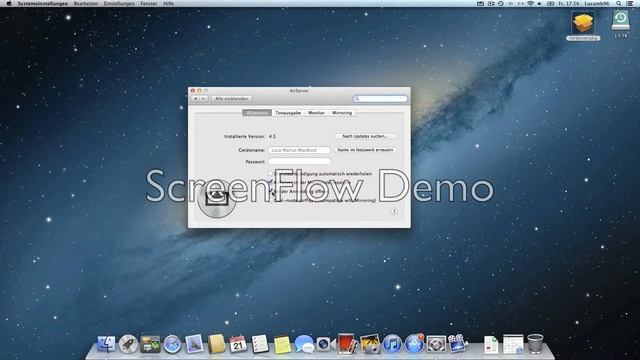640x360 pixels.
Task: Launch Safari compass icon in Dock
Action: 172,344
